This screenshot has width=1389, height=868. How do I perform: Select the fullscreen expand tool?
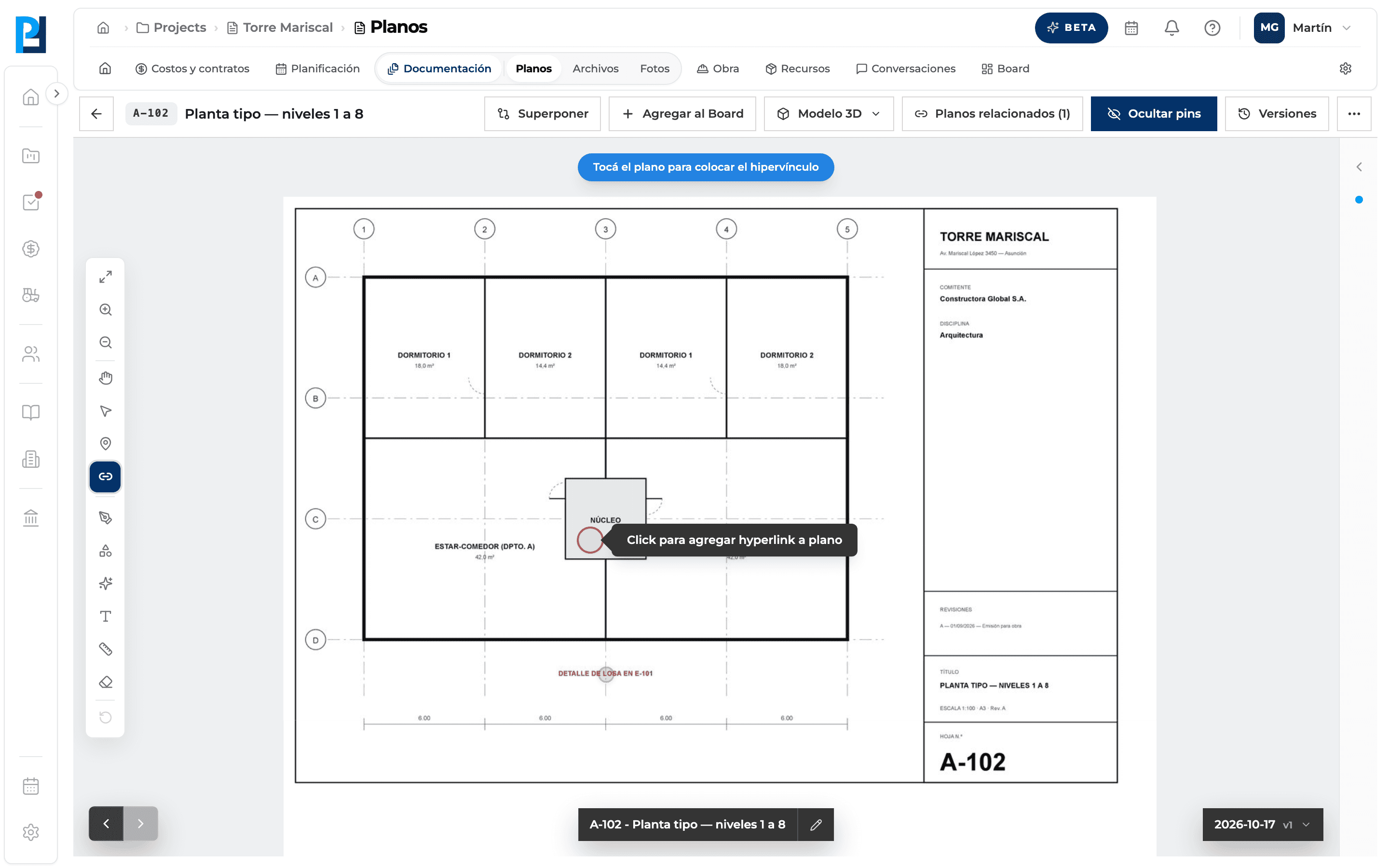pyautogui.click(x=105, y=277)
